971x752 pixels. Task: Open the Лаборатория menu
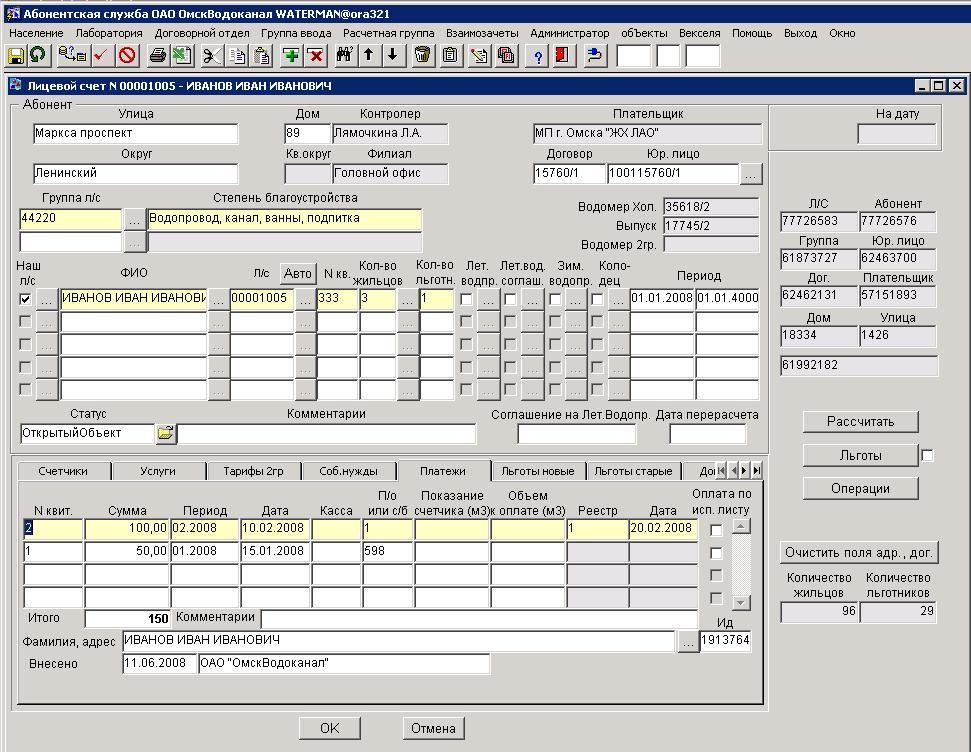click(x=108, y=33)
